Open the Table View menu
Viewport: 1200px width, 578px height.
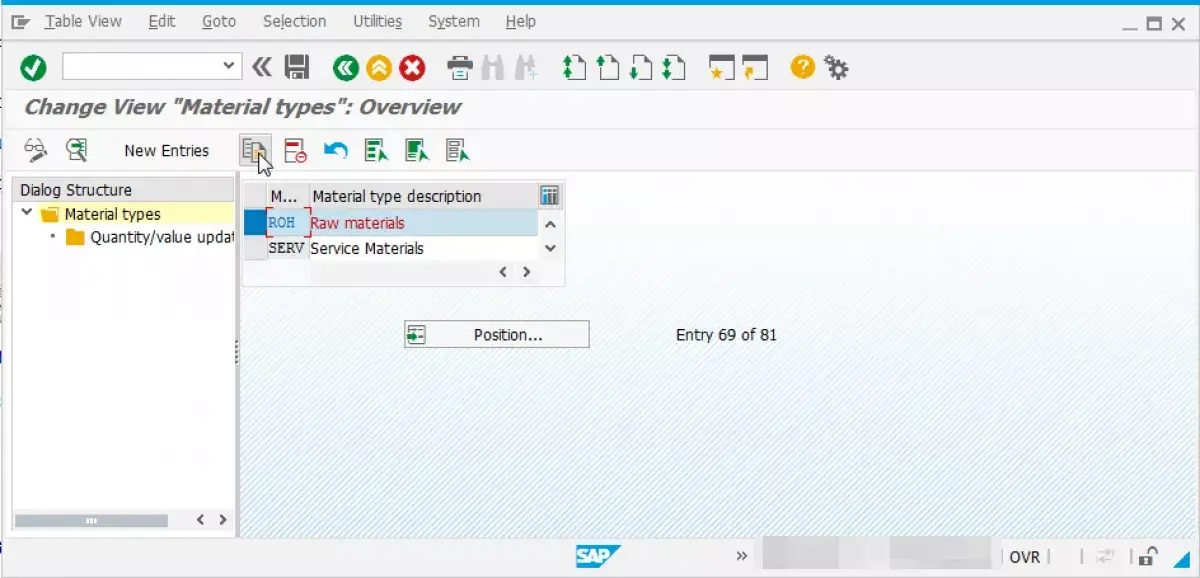pyautogui.click(x=83, y=21)
